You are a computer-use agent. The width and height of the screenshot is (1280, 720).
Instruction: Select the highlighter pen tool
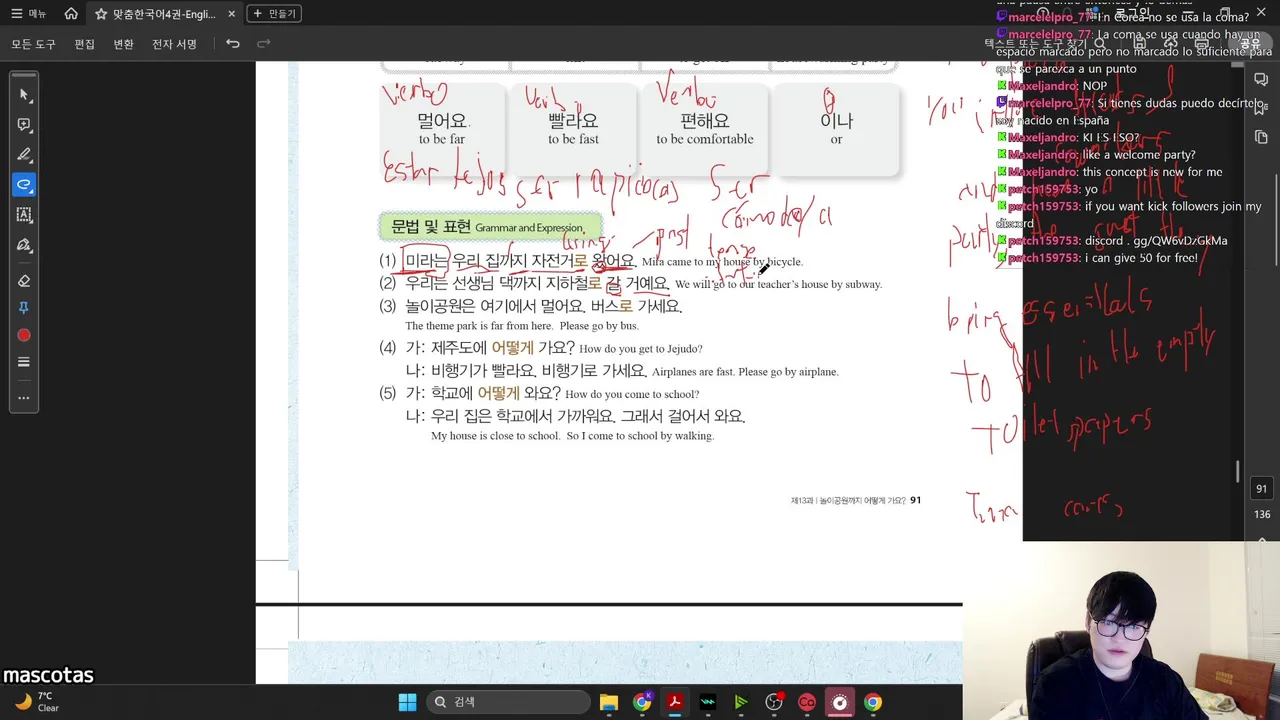(x=24, y=155)
